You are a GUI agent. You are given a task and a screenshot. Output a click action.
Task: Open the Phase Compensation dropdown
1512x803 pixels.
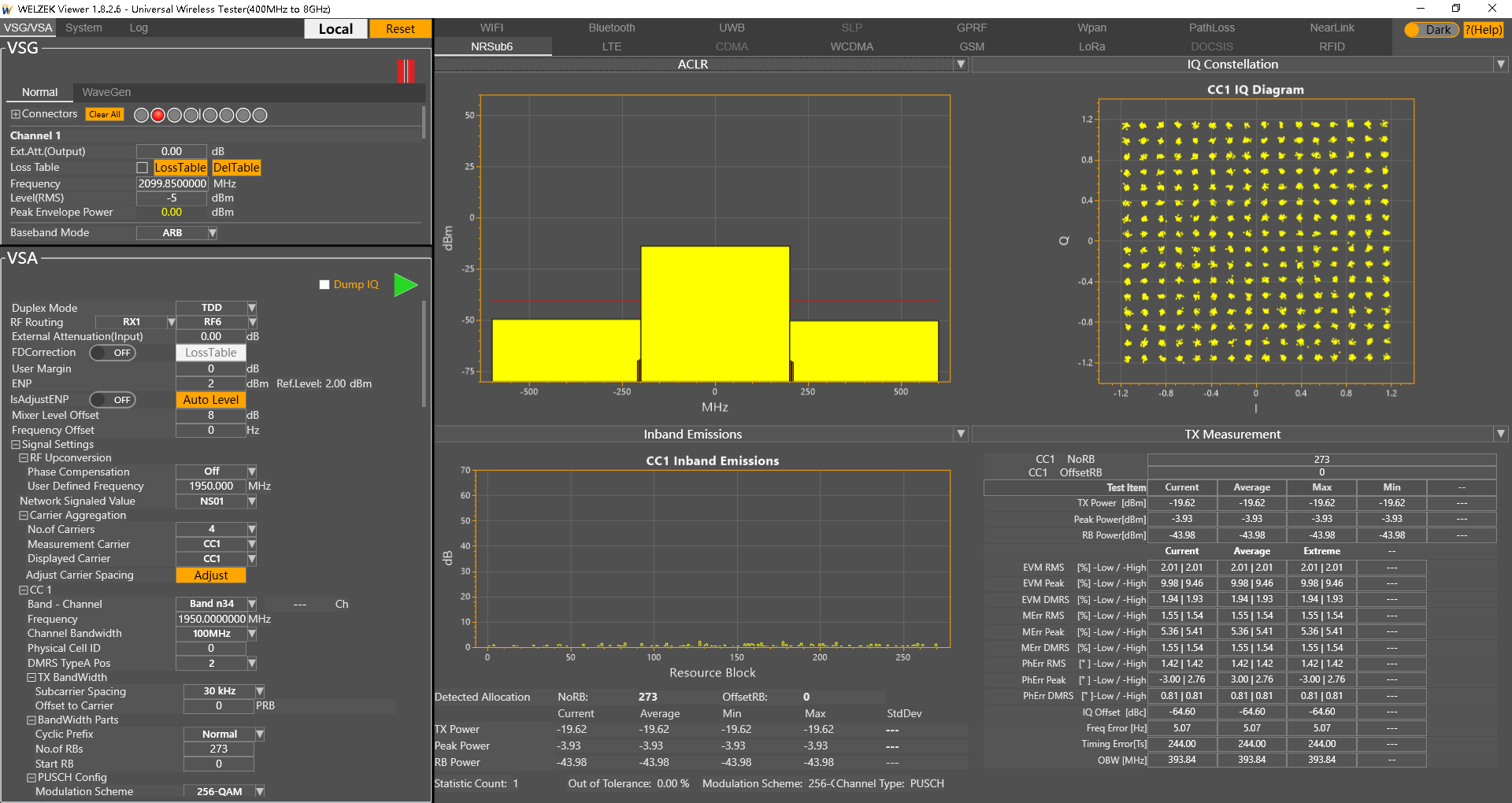tap(252, 472)
